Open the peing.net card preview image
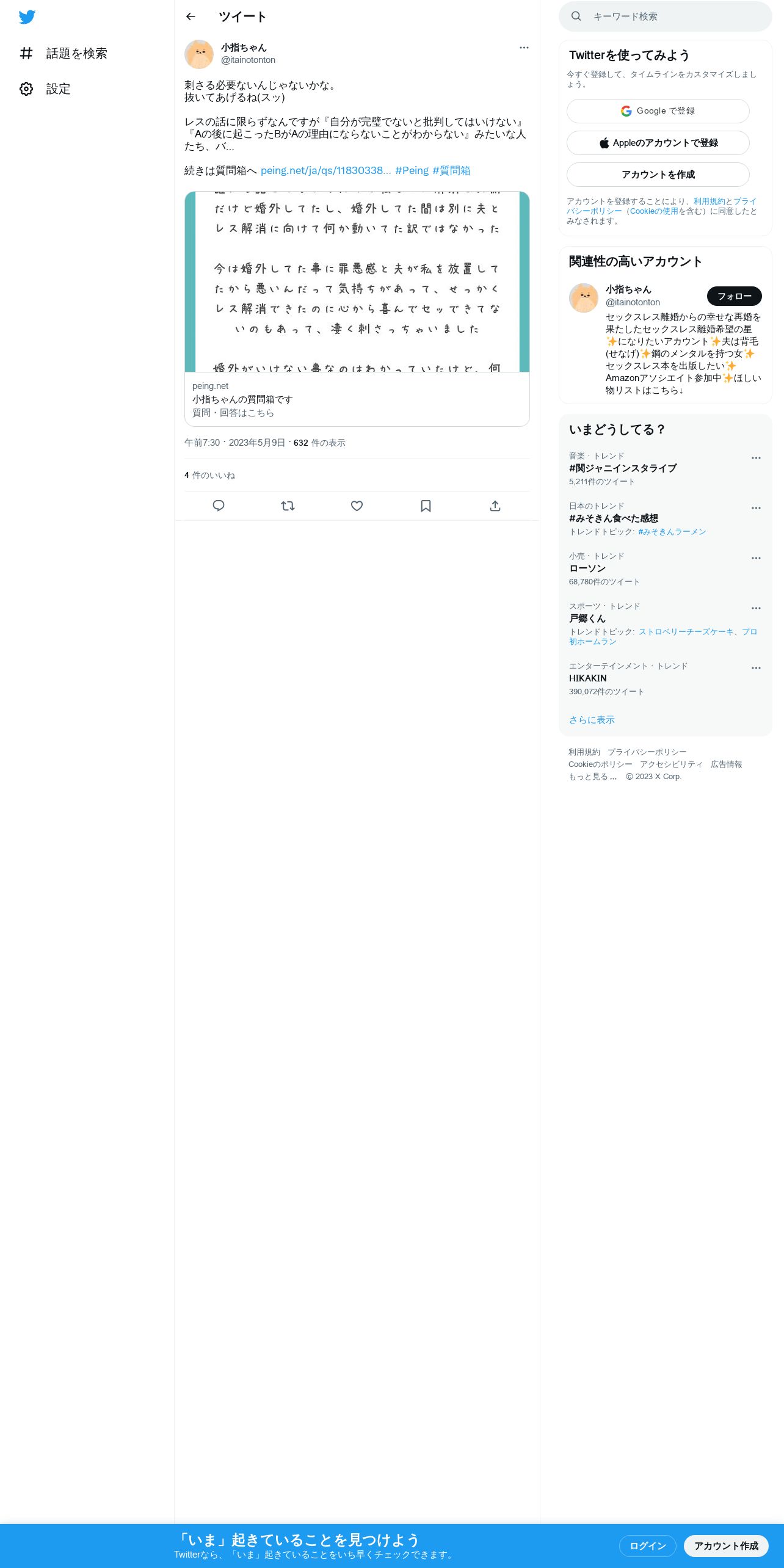This screenshot has height=1568, width=784. pyautogui.click(x=357, y=281)
